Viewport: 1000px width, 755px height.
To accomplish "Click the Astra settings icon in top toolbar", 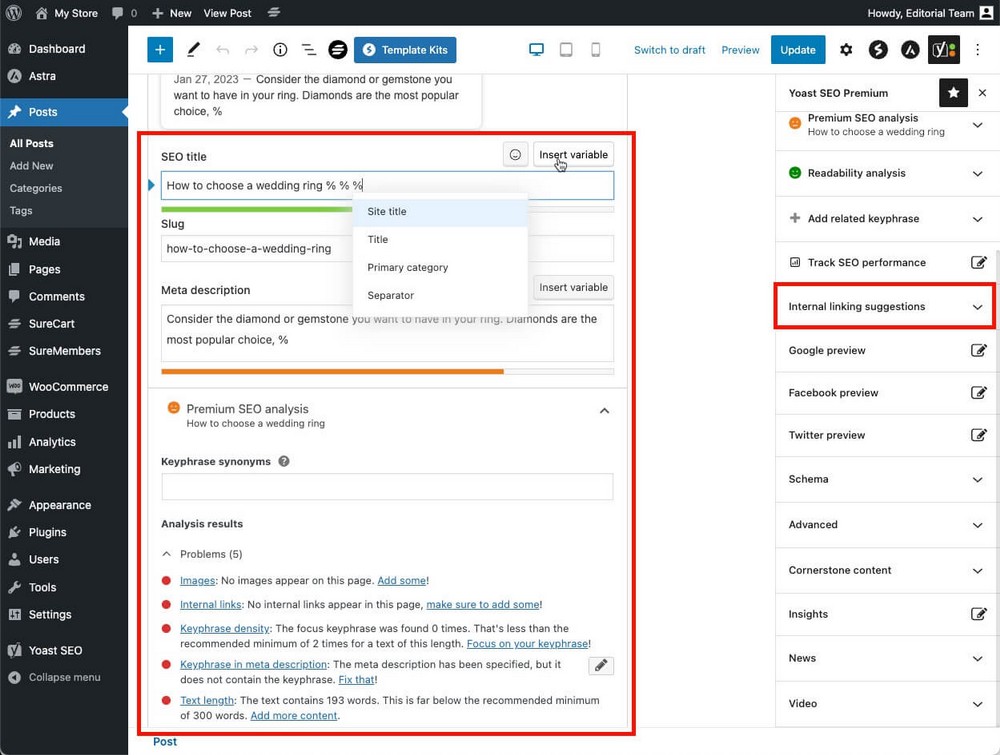I will click(x=910, y=50).
